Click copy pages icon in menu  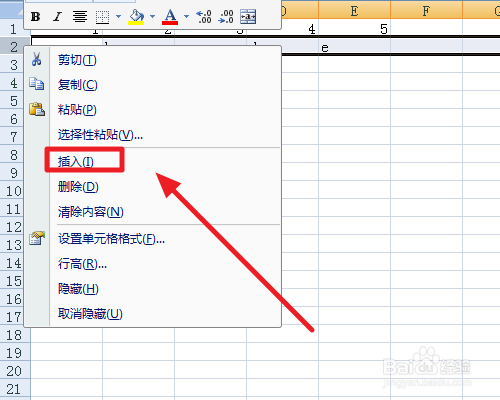click(37, 84)
